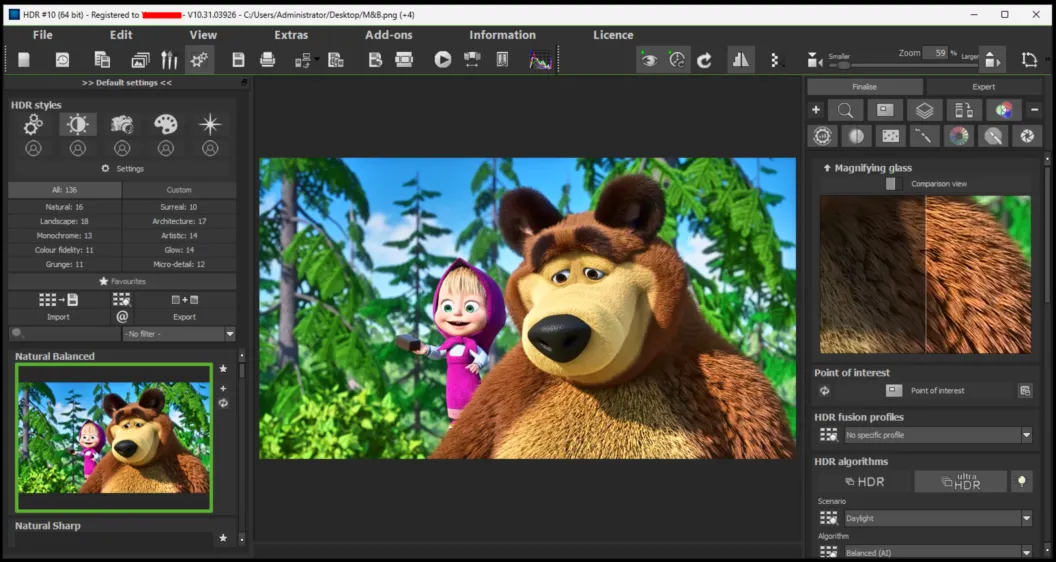Open the No filter dropdown

178,334
